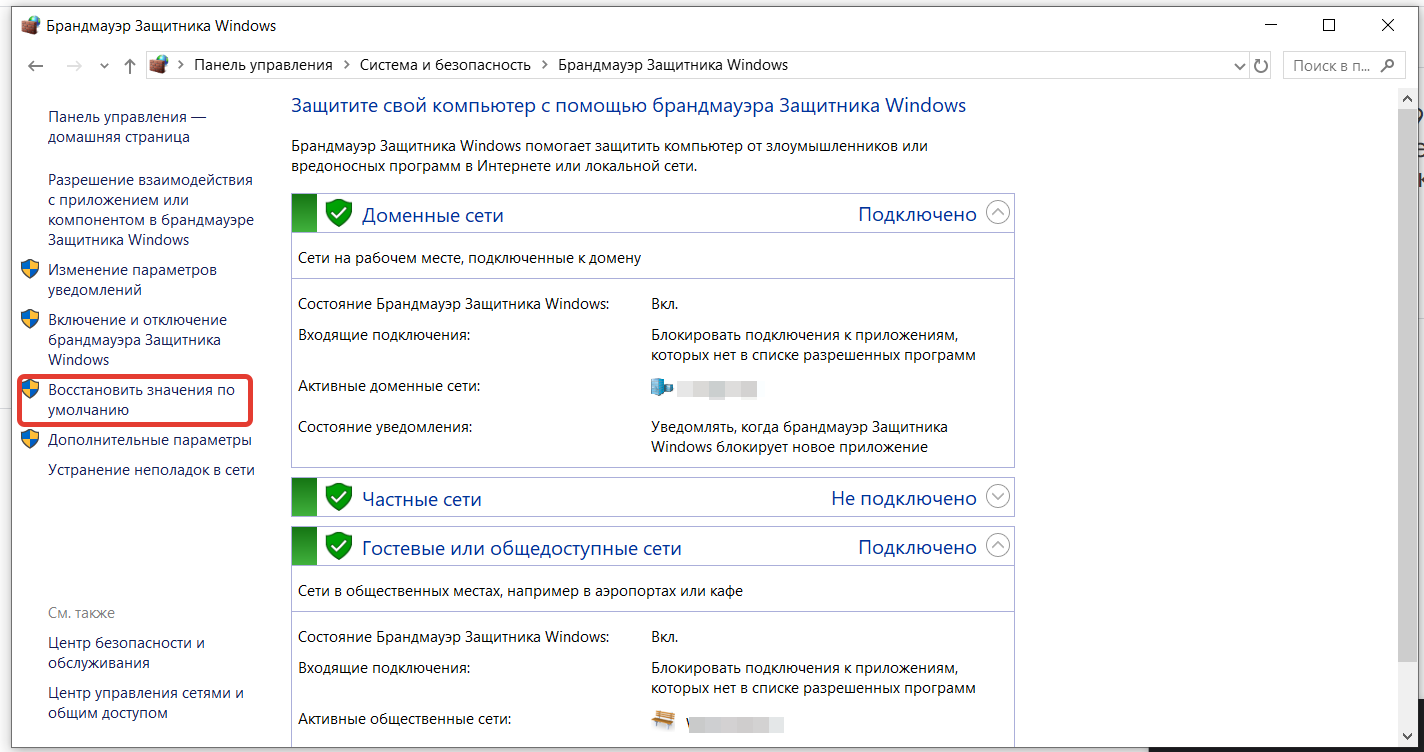Click shield icon beside 'Включение и отключение'

click(x=30, y=319)
